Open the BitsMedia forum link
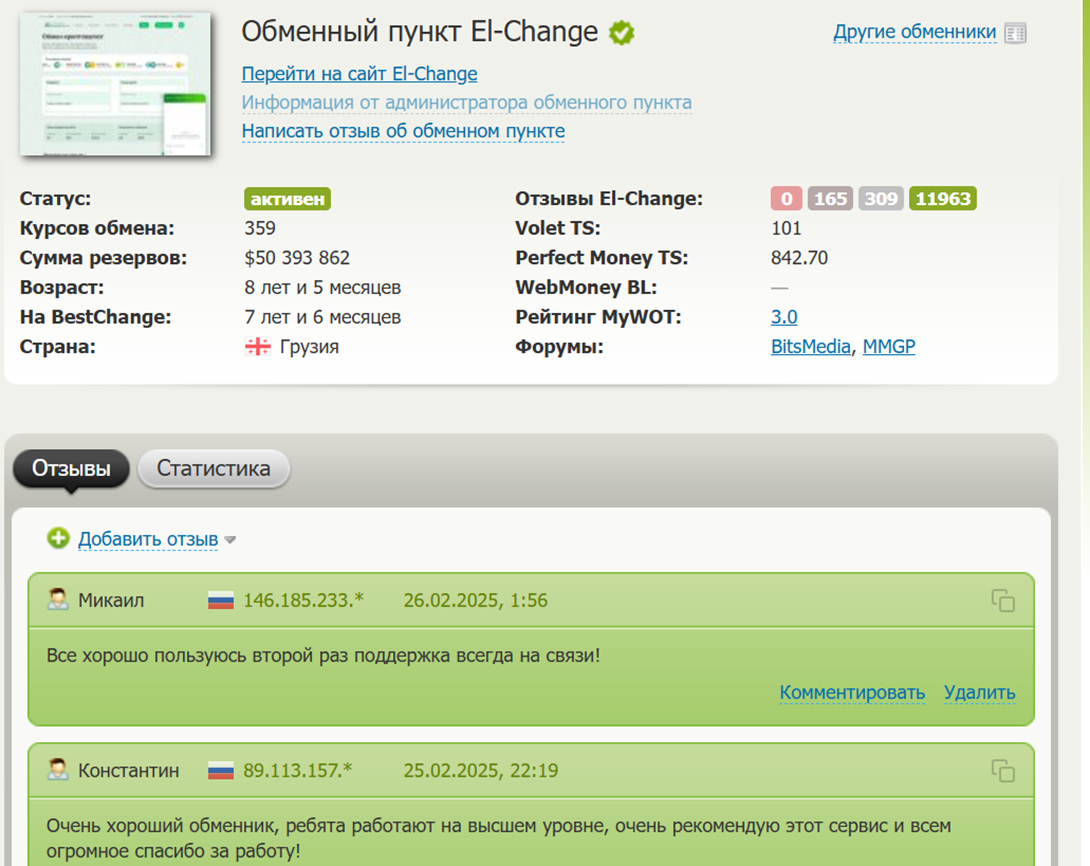The width and height of the screenshot is (1090, 866). pyautogui.click(x=811, y=346)
